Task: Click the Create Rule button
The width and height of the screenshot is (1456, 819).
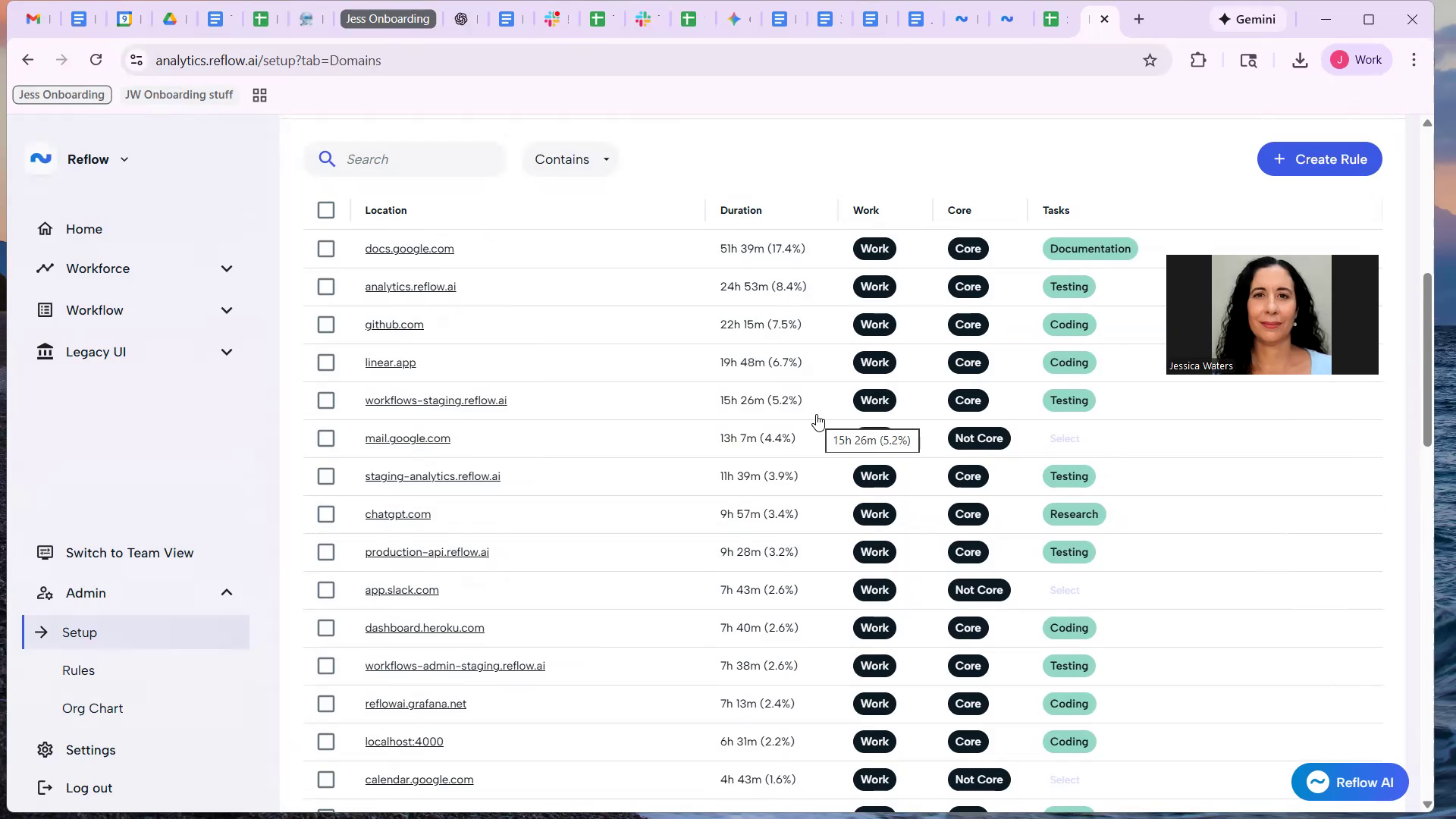Action: tap(1319, 159)
